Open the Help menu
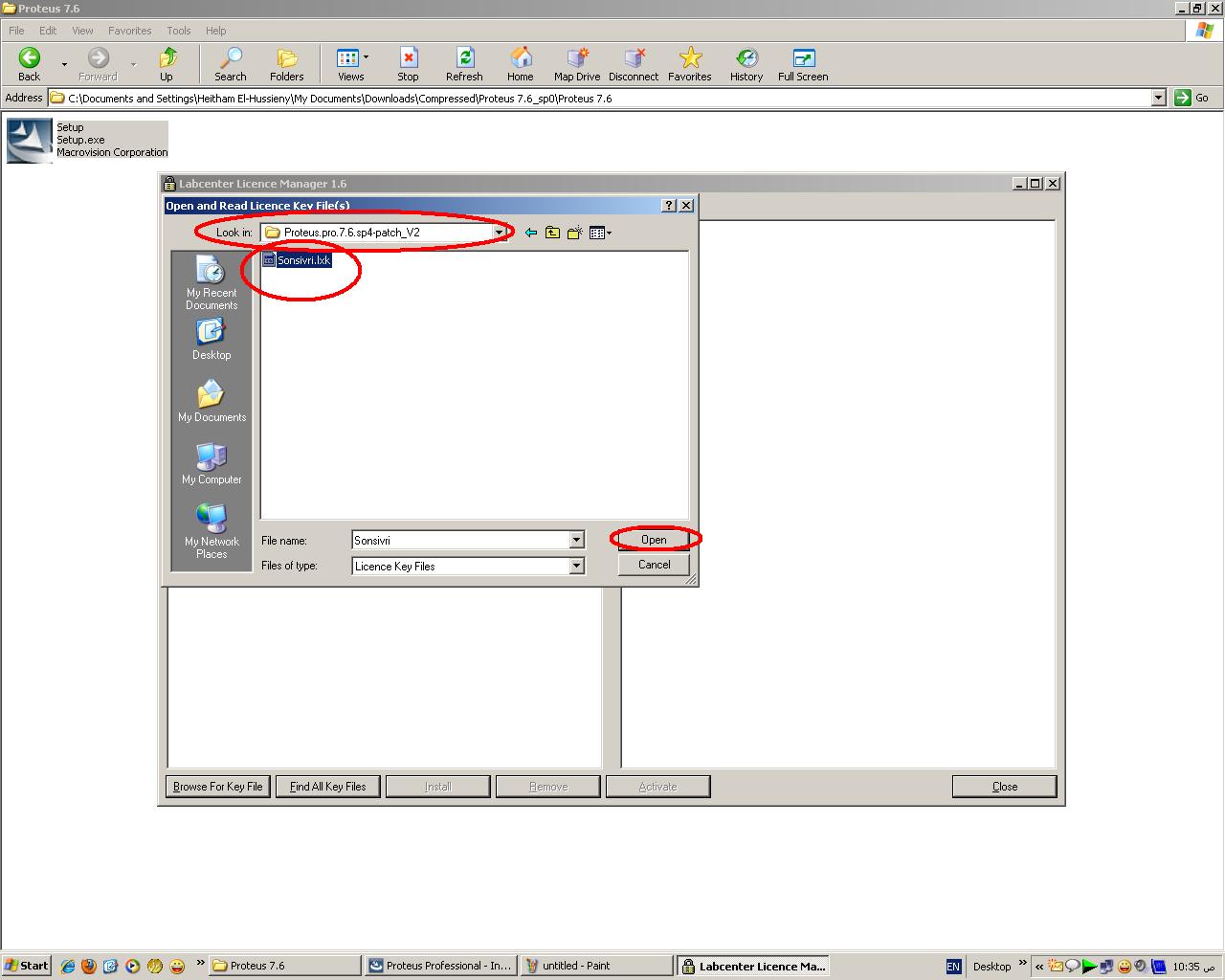This screenshot has height=980, width=1225. point(216,31)
